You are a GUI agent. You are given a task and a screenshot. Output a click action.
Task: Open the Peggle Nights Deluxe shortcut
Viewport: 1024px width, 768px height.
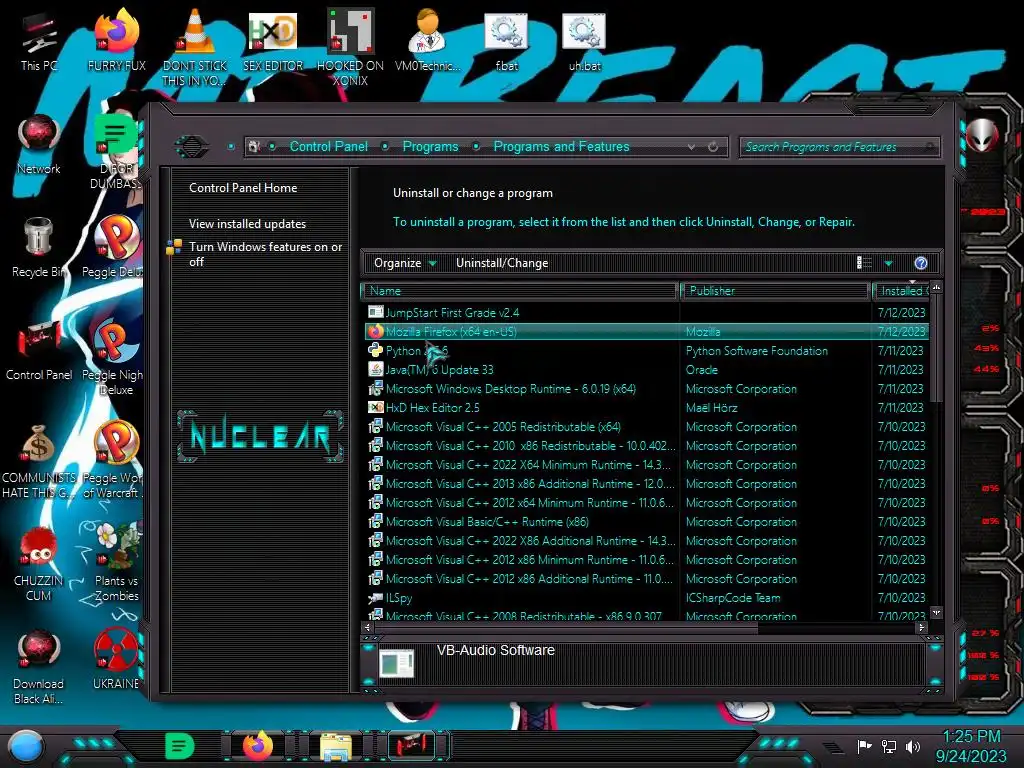[115, 357]
